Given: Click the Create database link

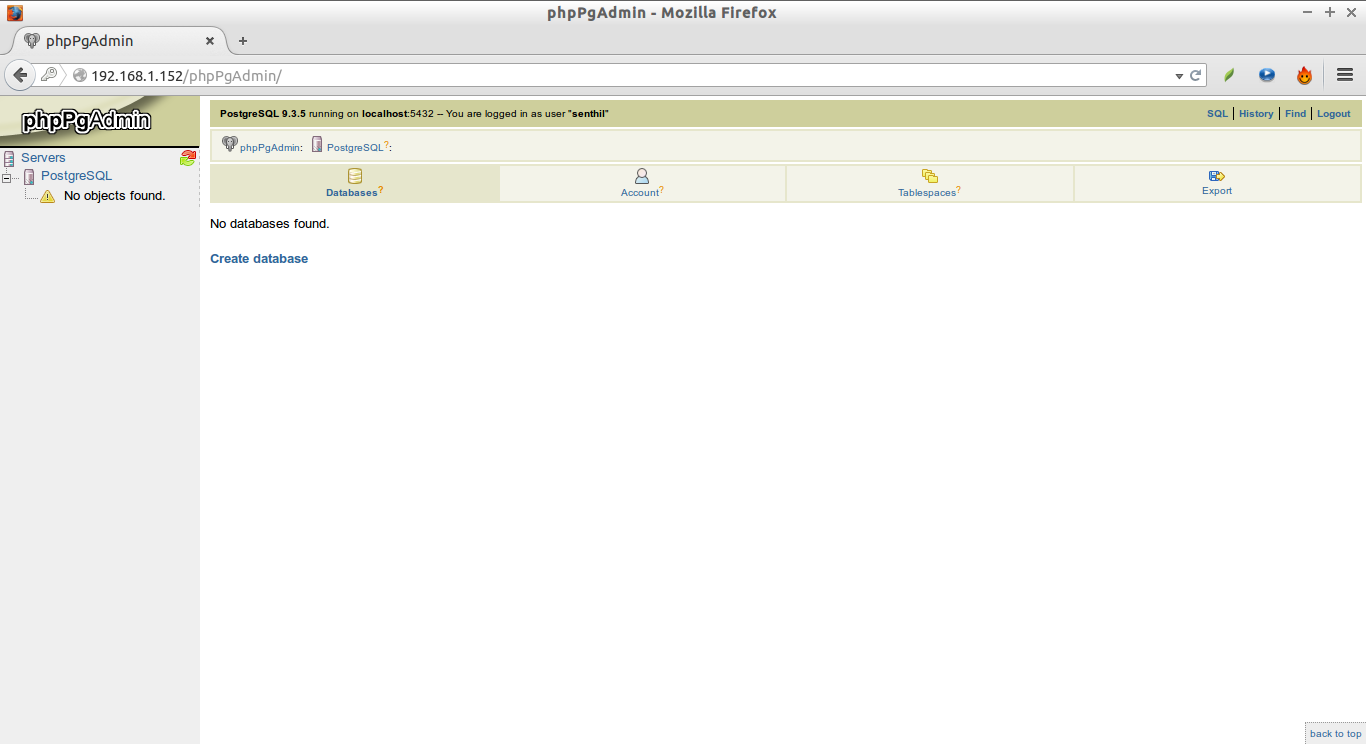Looking at the screenshot, I should pyautogui.click(x=259, y=259).
